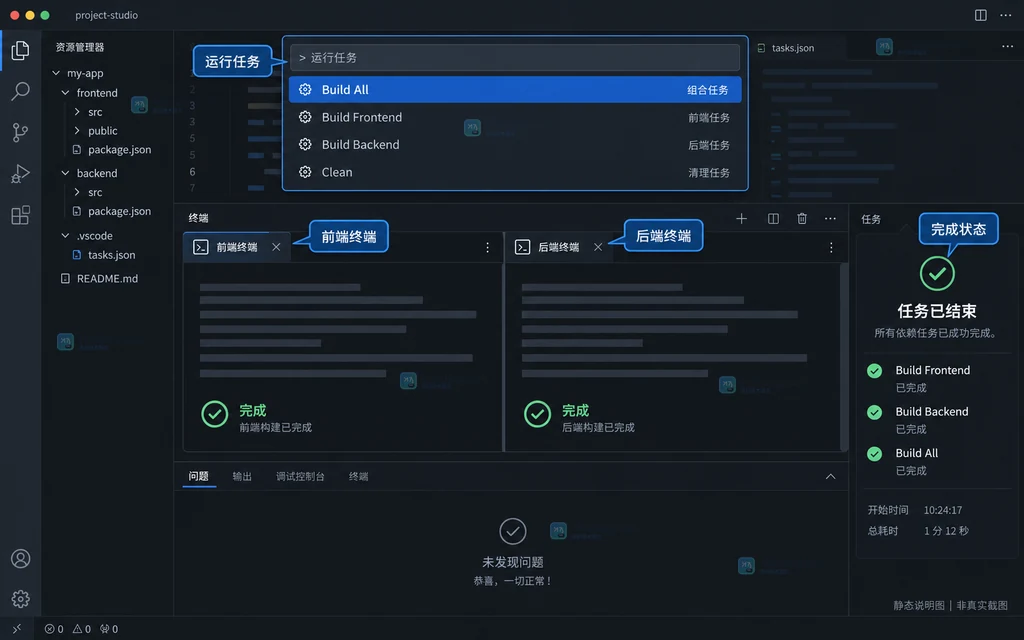Open the Explorer files icon in activity bar
This screenshot has height=640, width=1024.
click(20, 50)
